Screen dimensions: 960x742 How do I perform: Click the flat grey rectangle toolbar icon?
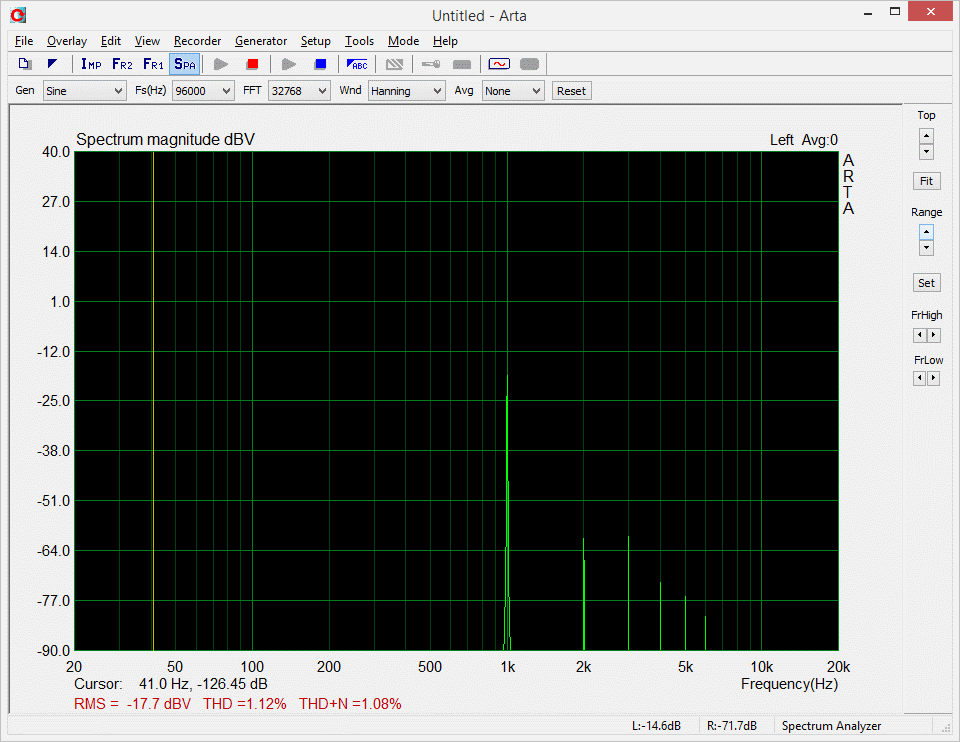[462, 64]
